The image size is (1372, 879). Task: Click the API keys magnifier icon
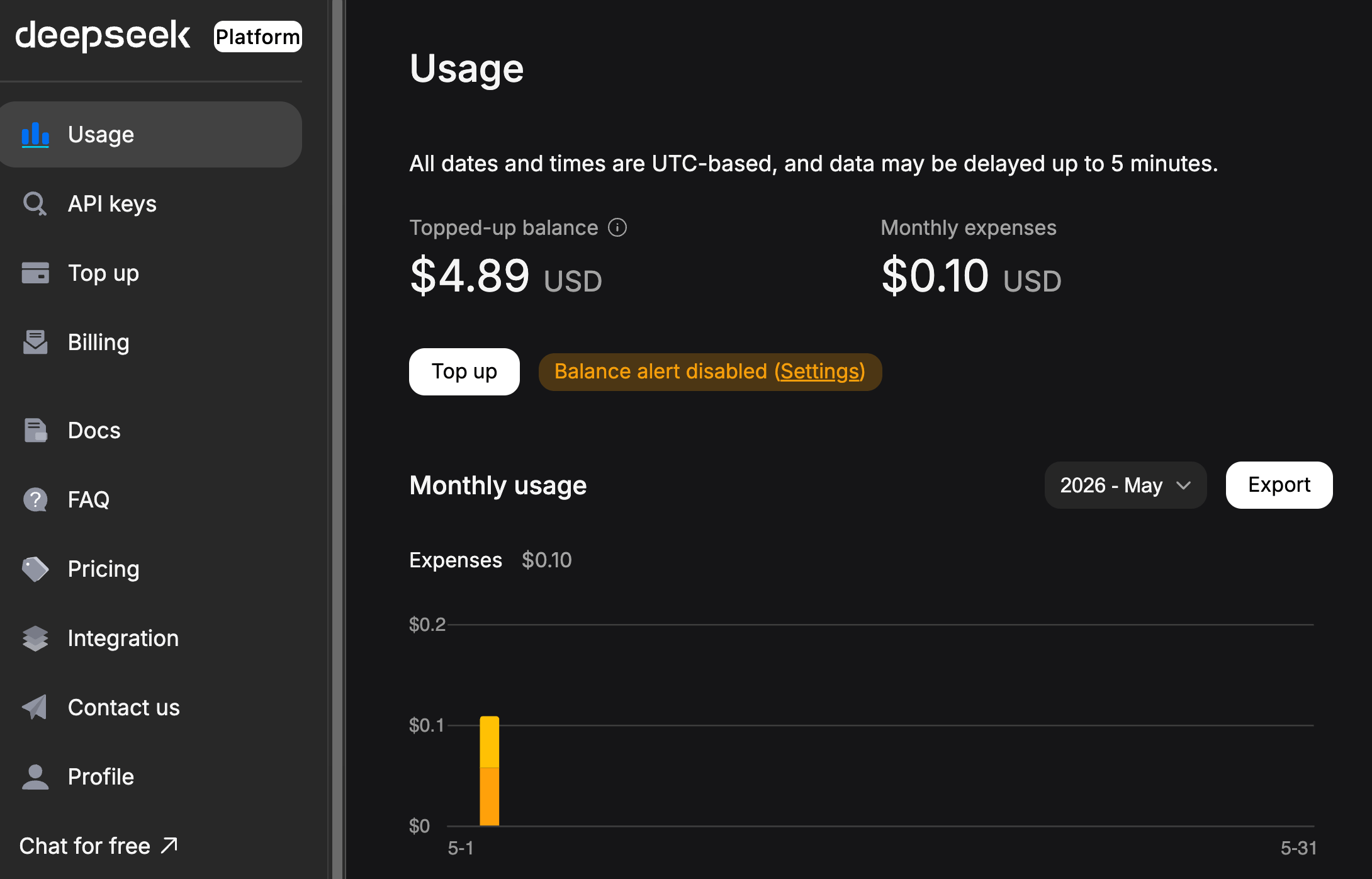(x=35, y=204)
